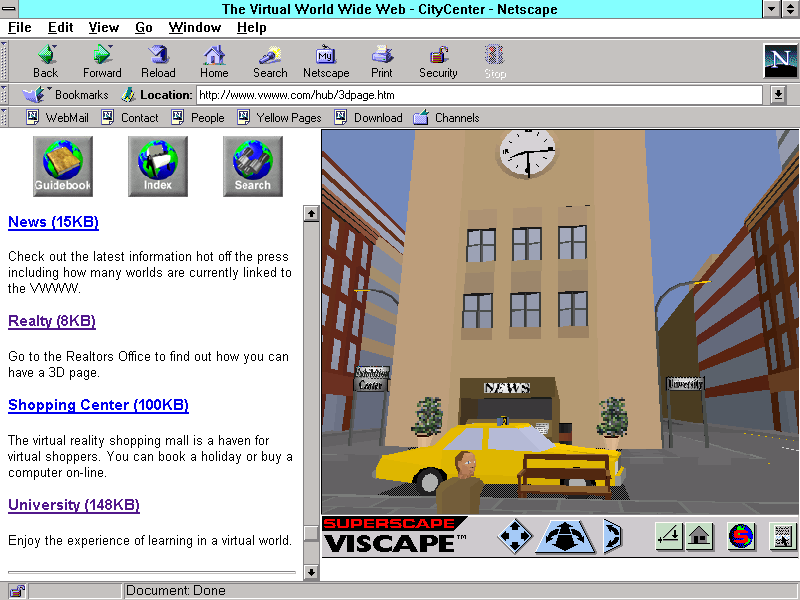This screenshot has width=800, height=600.
Task: Click the Viscape walk movement control
Action: pyautogui.click(x=565, y=536)
